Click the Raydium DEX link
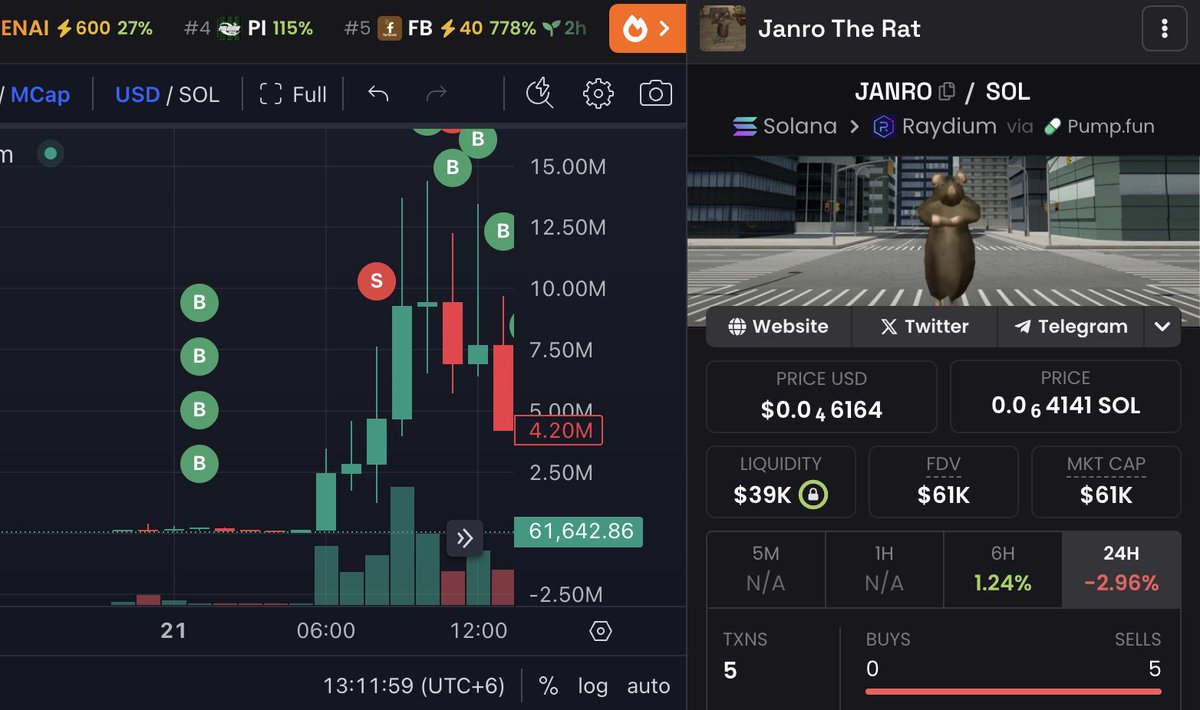Image resolution: width=1200 pixels, height=710 pixels. (934, 127)
